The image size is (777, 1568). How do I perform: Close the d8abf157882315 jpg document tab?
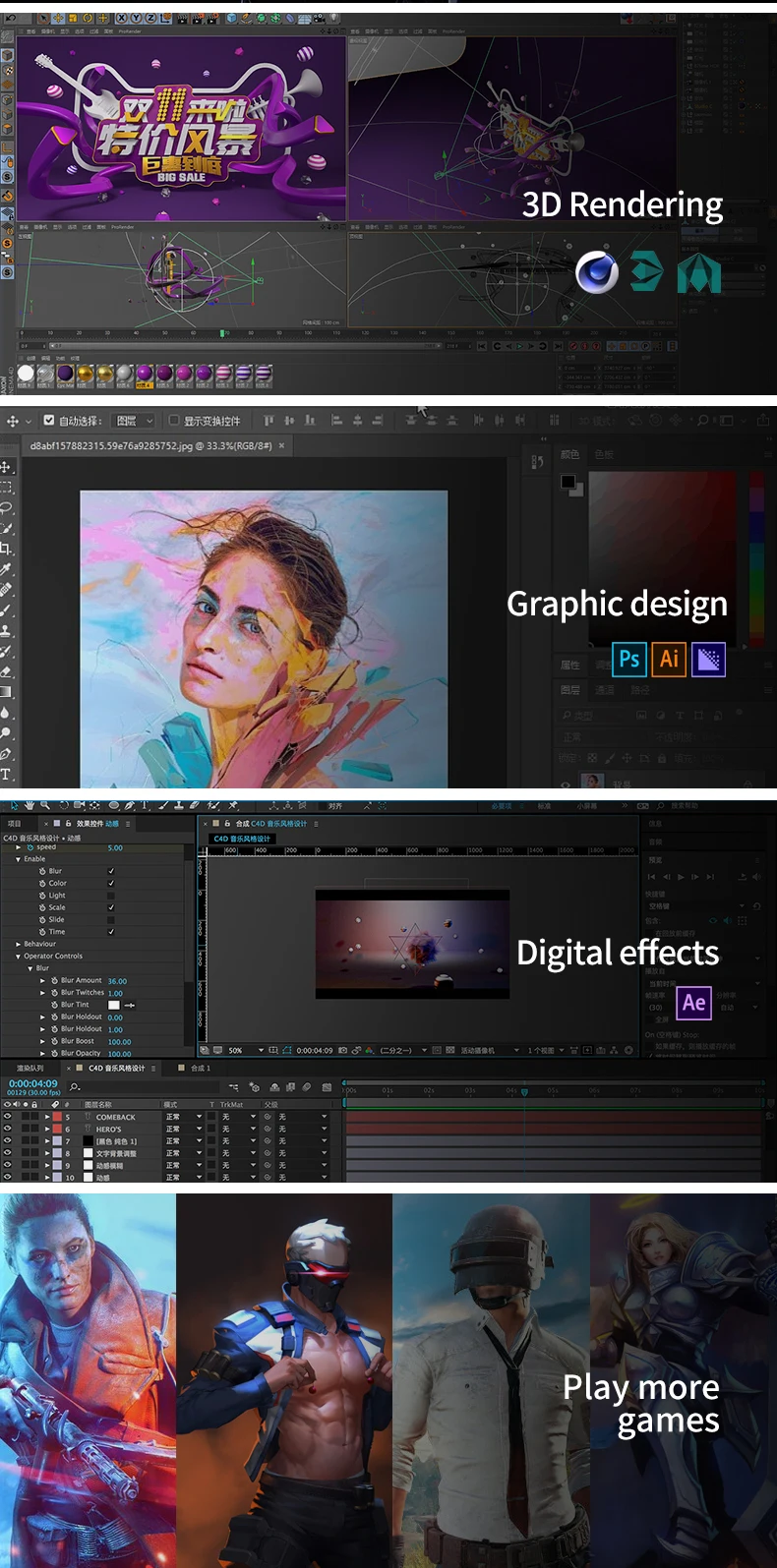[x=281, y=445]
